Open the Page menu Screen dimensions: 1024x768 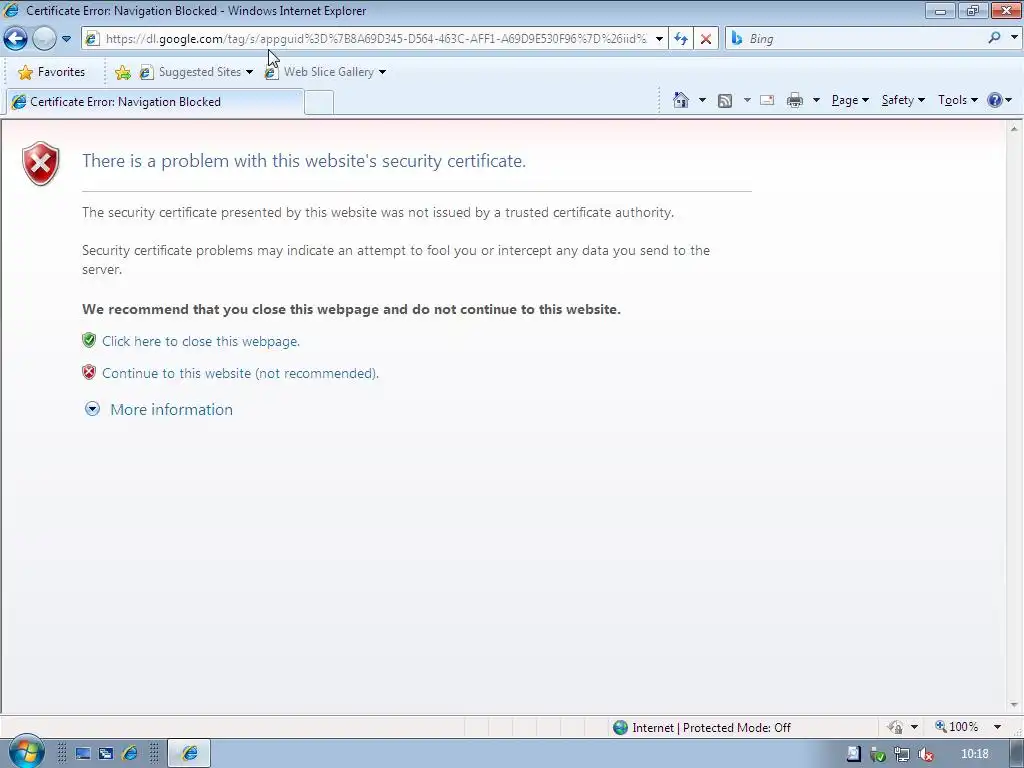[x=850, y=100]
